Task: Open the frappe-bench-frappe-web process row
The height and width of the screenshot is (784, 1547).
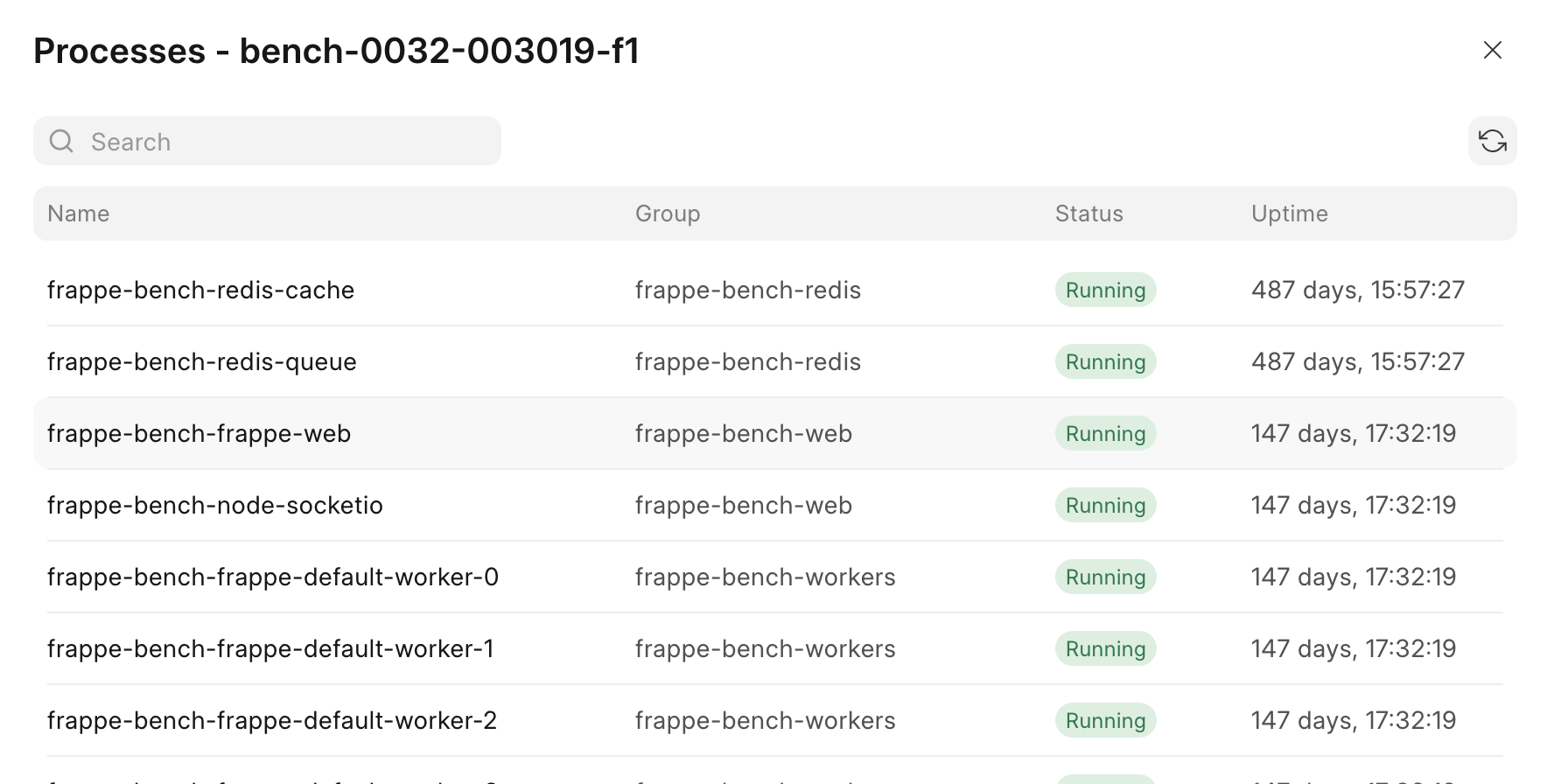Action: (199, 433)
